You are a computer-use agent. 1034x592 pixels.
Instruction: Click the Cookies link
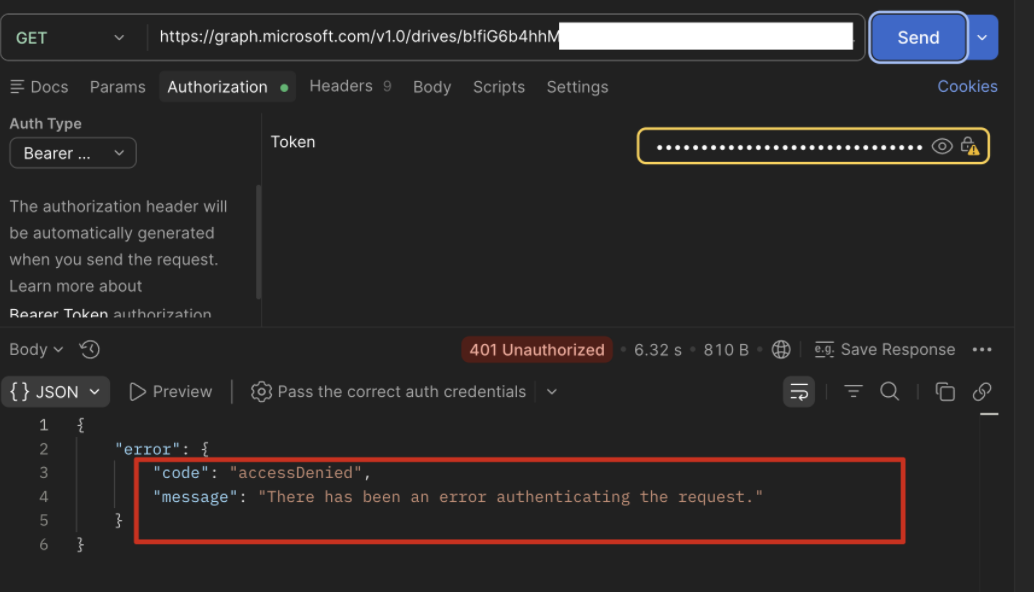967,86
